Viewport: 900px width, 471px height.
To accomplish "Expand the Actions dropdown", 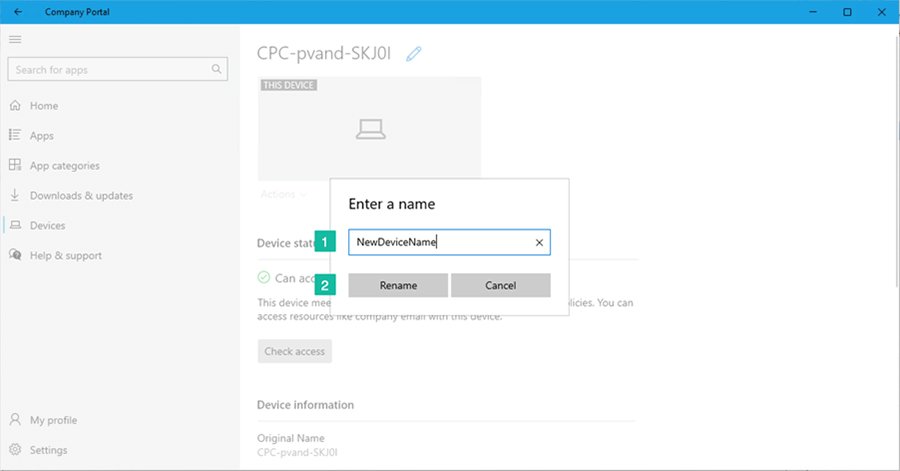I will coord(283,194).
